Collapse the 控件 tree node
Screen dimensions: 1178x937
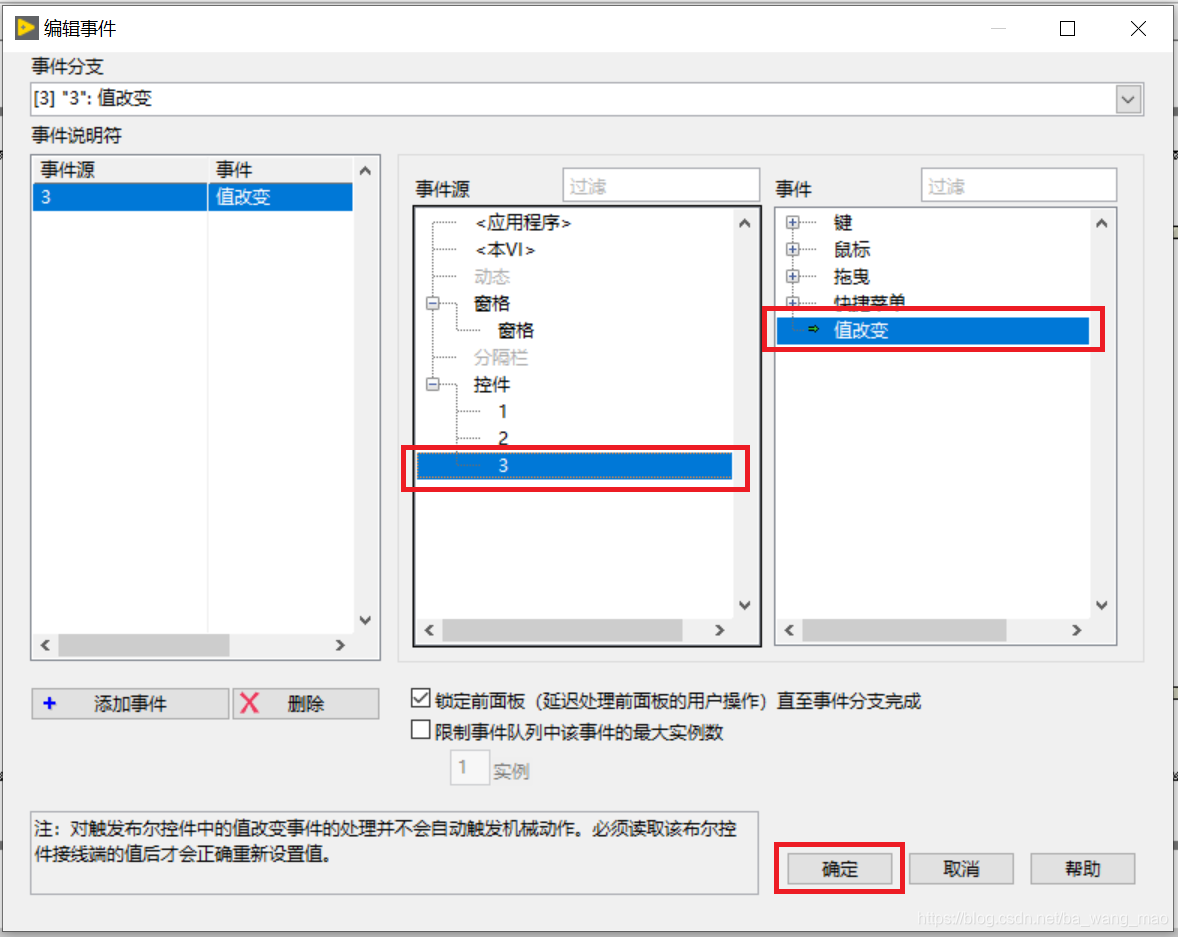click(433, 384)
